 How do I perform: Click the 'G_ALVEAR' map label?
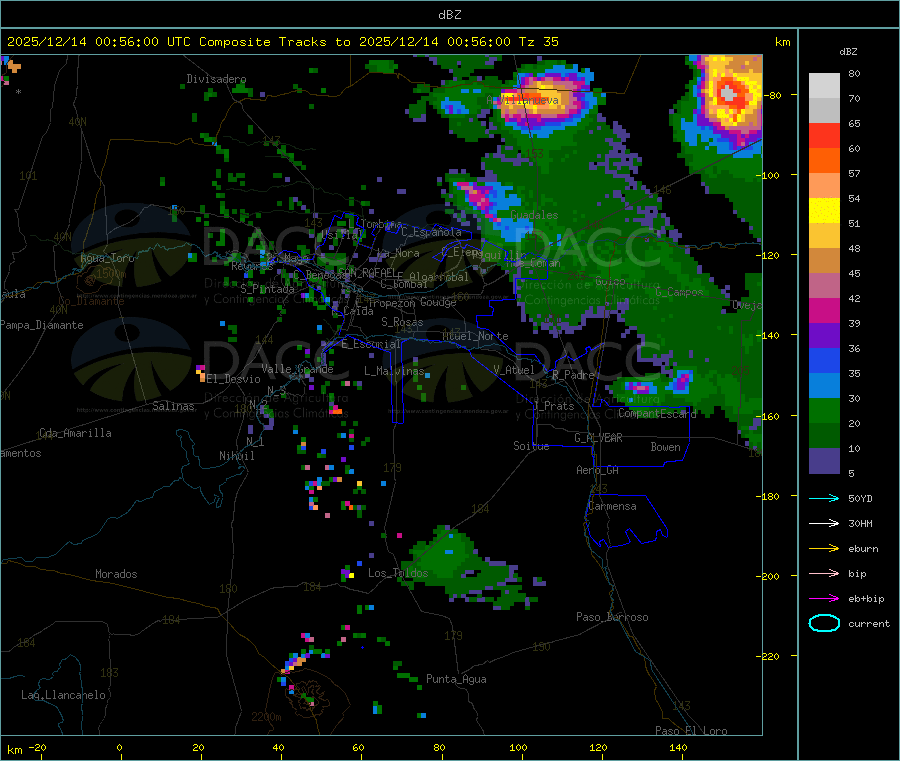(x=598, y=438)
